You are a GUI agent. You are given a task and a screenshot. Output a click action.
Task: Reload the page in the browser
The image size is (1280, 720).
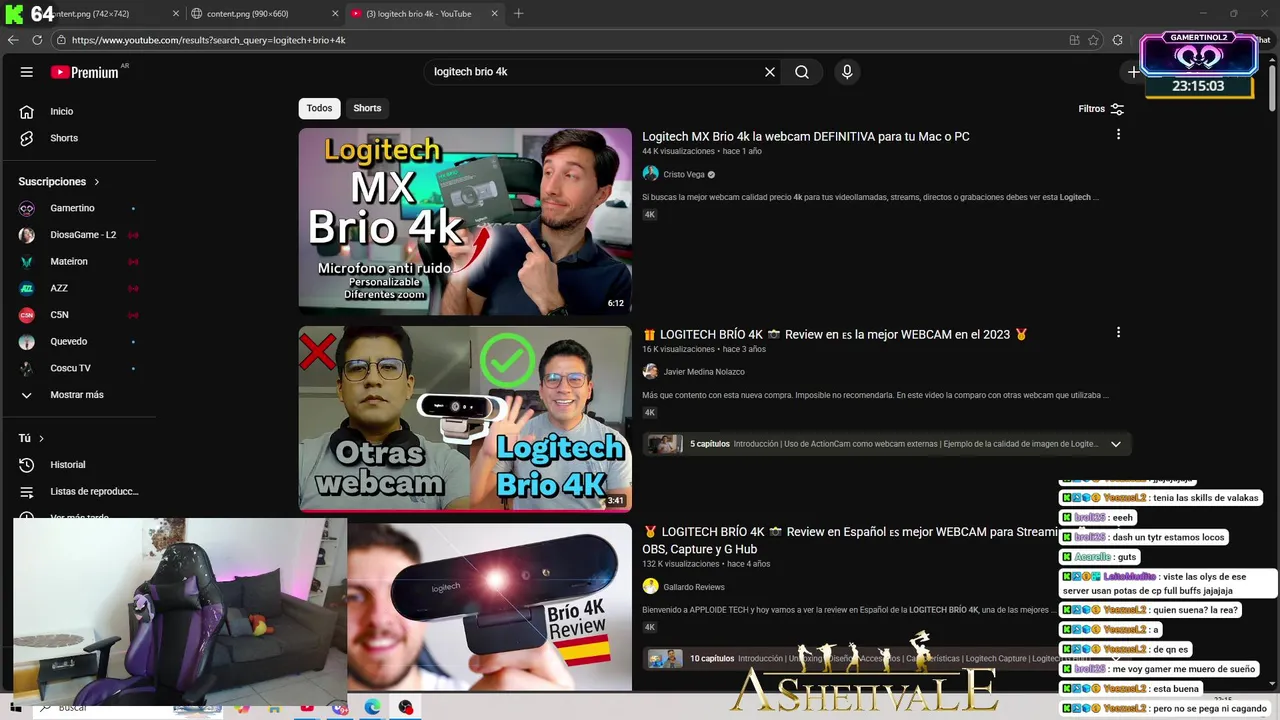pyautogui.click(x=37, y=40)
